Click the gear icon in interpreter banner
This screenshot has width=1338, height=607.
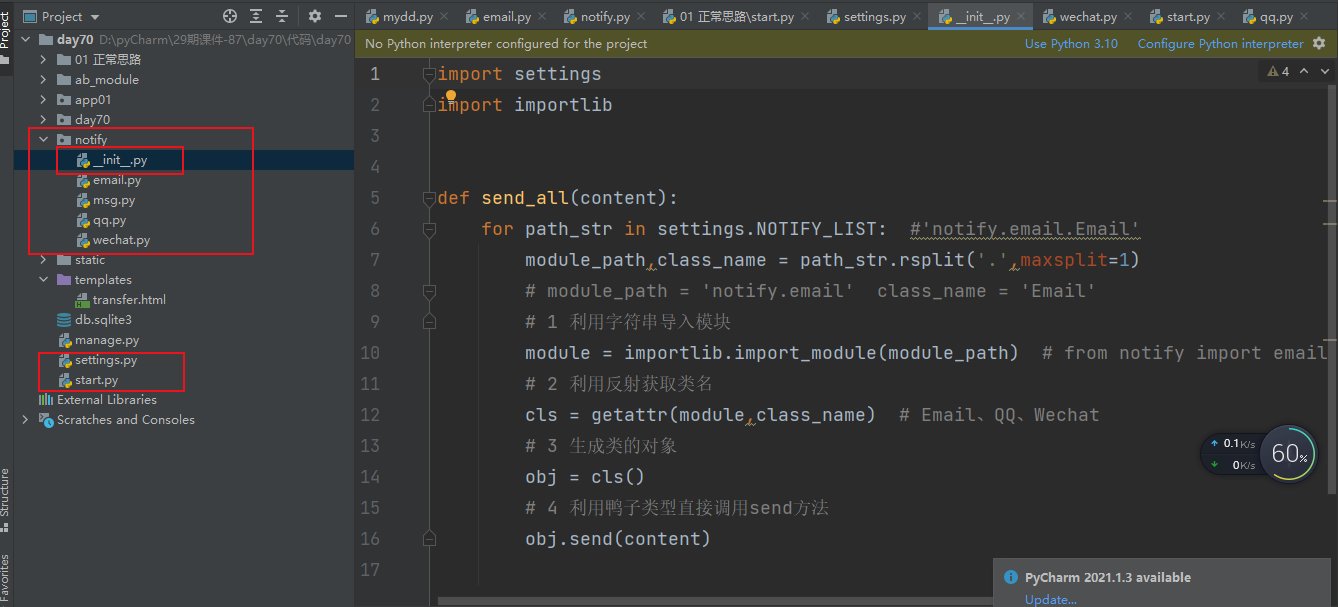tap(1319, 43)
